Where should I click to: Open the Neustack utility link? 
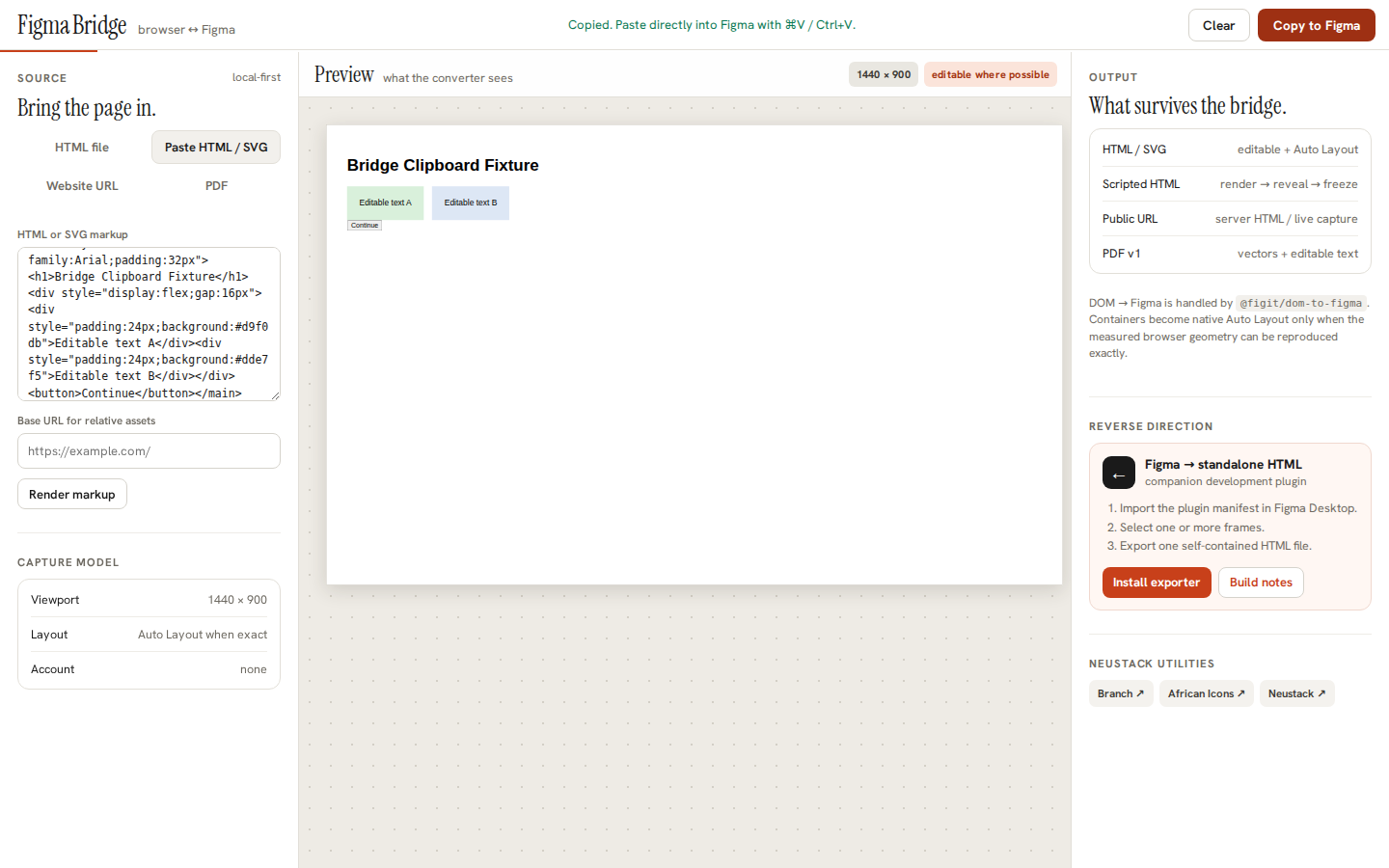(1297, 693)
